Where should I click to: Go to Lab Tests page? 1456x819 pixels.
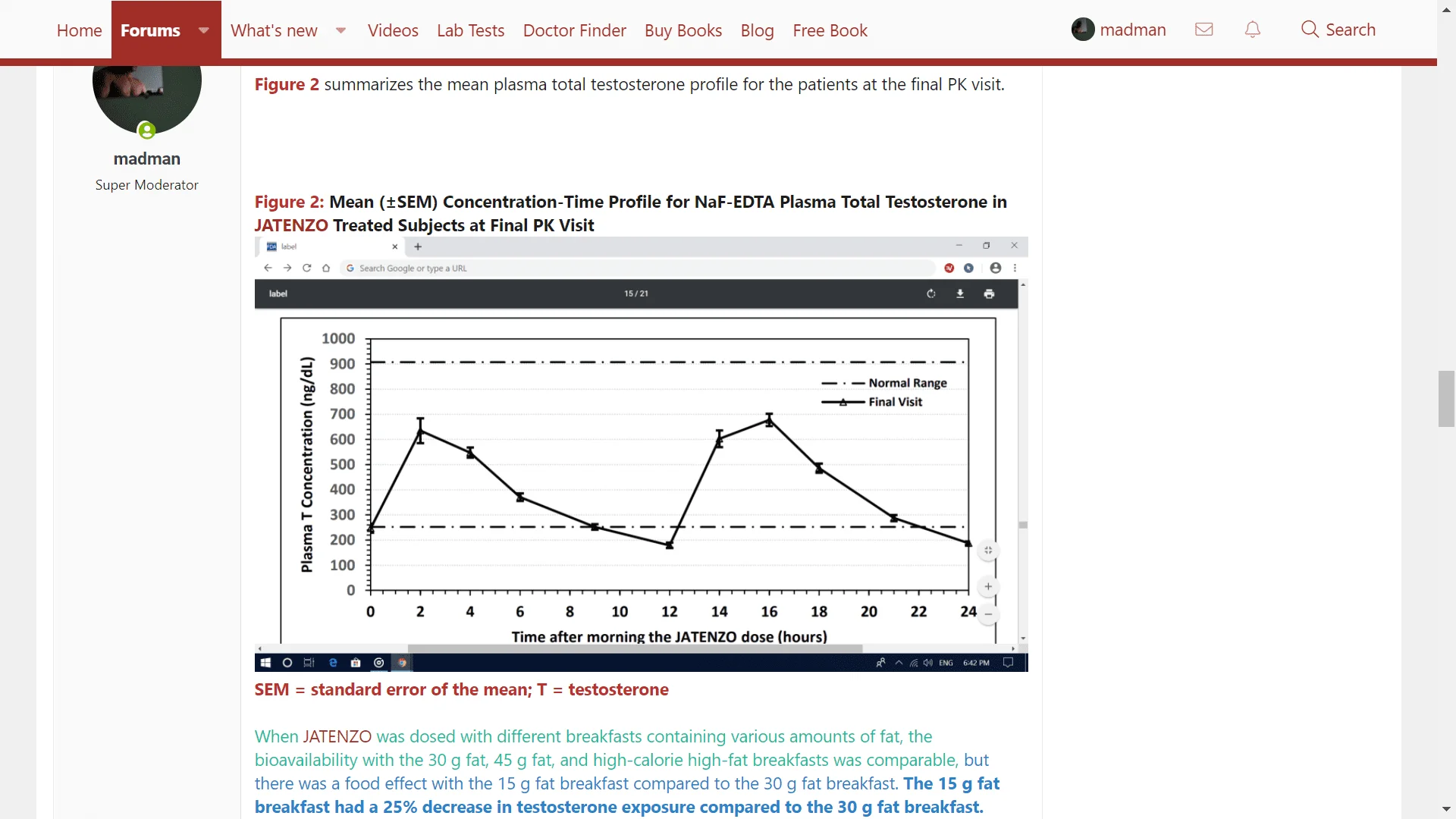click(470, 30)
